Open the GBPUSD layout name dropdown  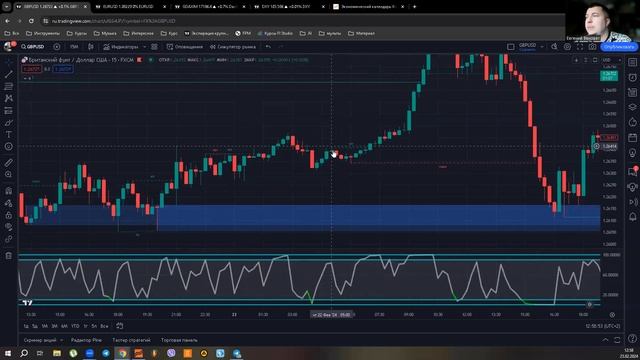coord(531,47)
